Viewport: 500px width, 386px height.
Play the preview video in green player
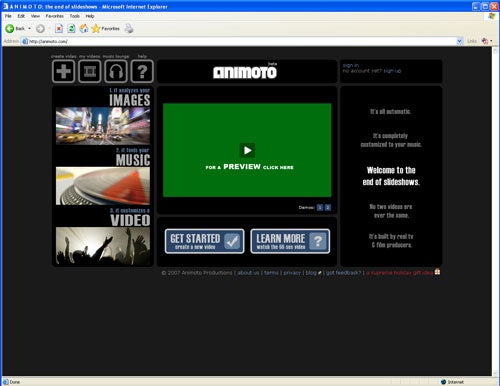click(x=247, y=150)
